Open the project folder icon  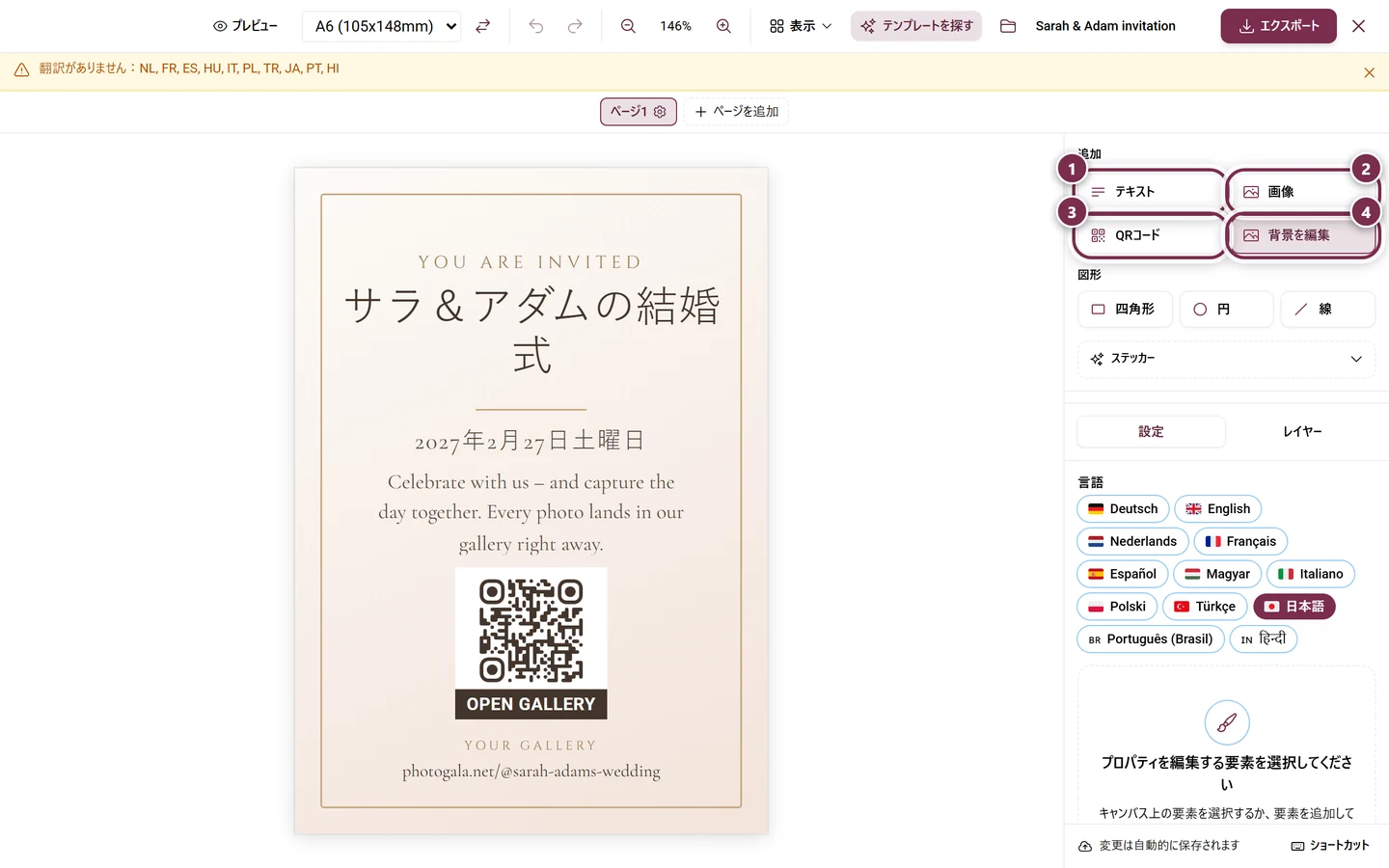click(1008, 26)
